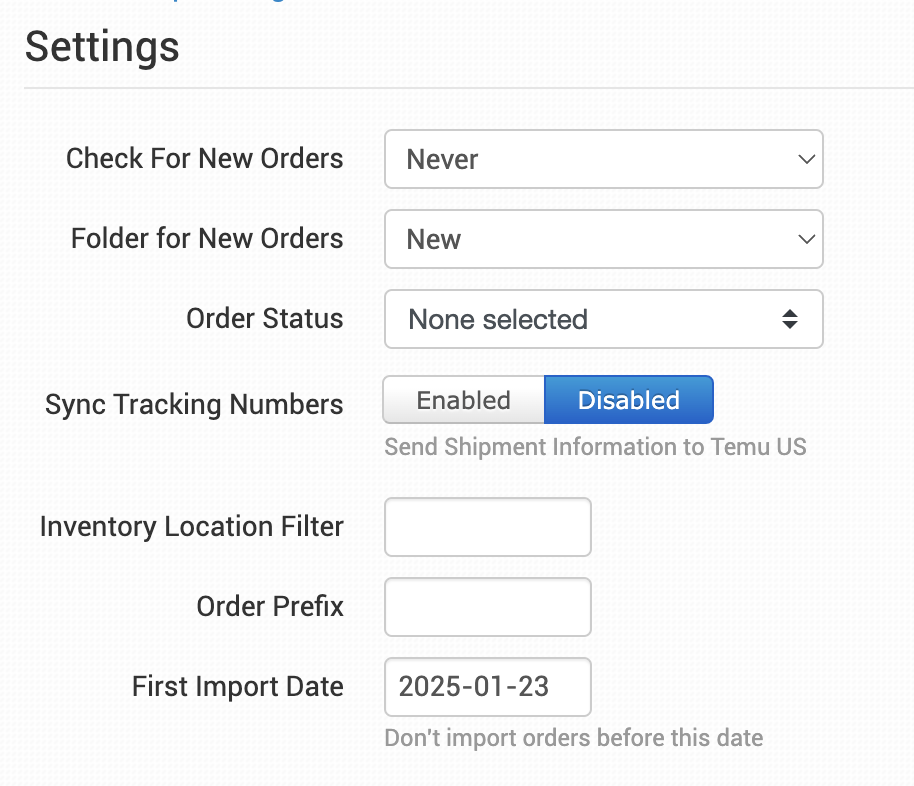This screenshot has width=914, height=786.
Task: Click the "Sync Tracking Numbers" label
Action: pyautogui.click(x=194, y=404)
